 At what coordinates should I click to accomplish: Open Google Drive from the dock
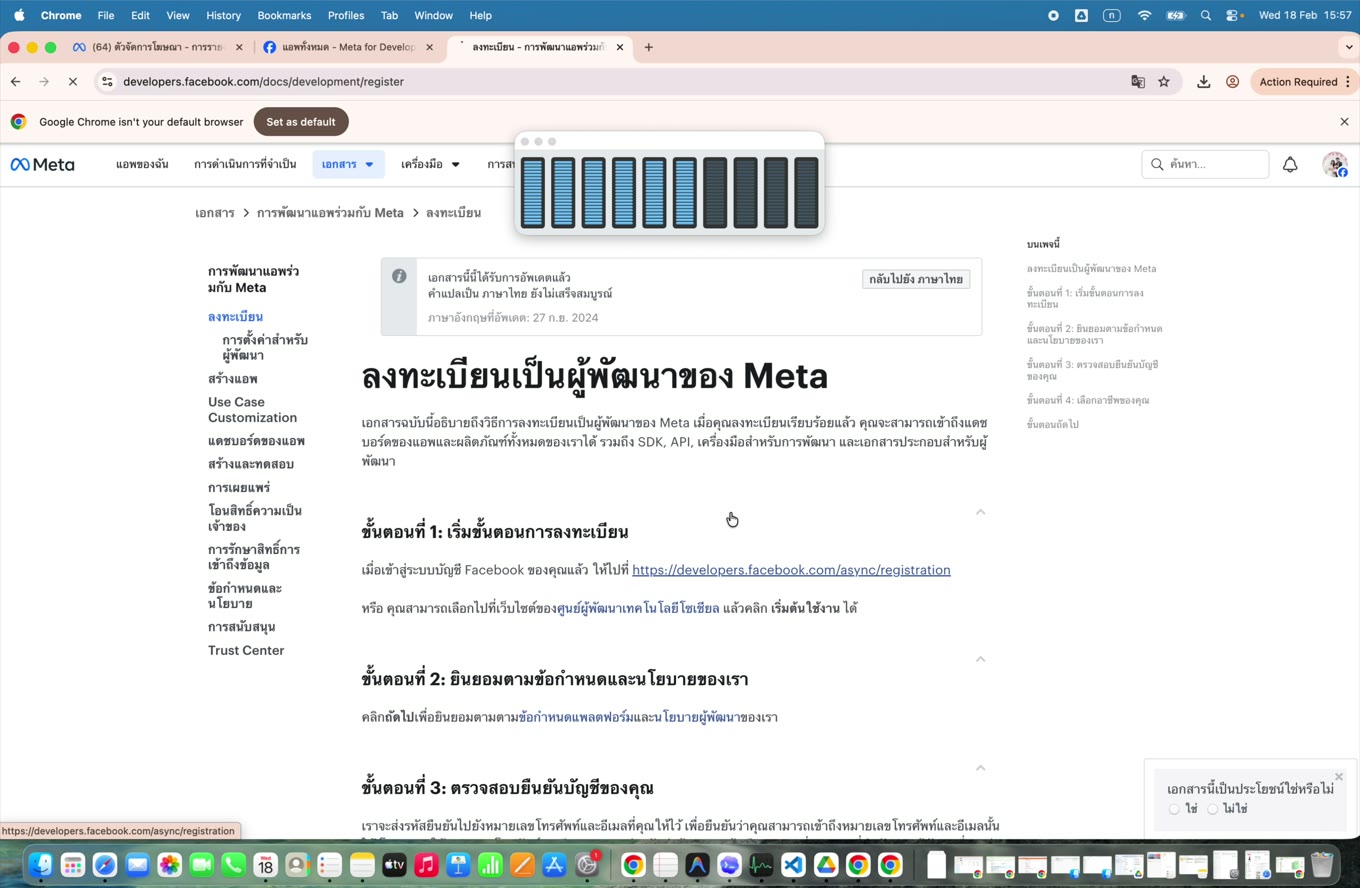825,865
